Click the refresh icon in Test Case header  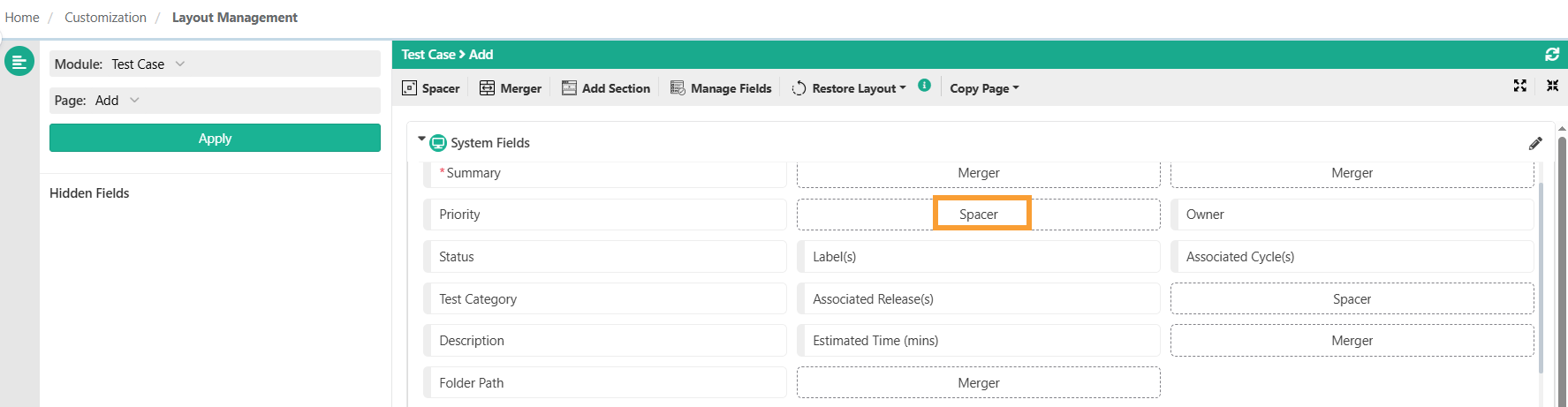(x=1551, y=55)
